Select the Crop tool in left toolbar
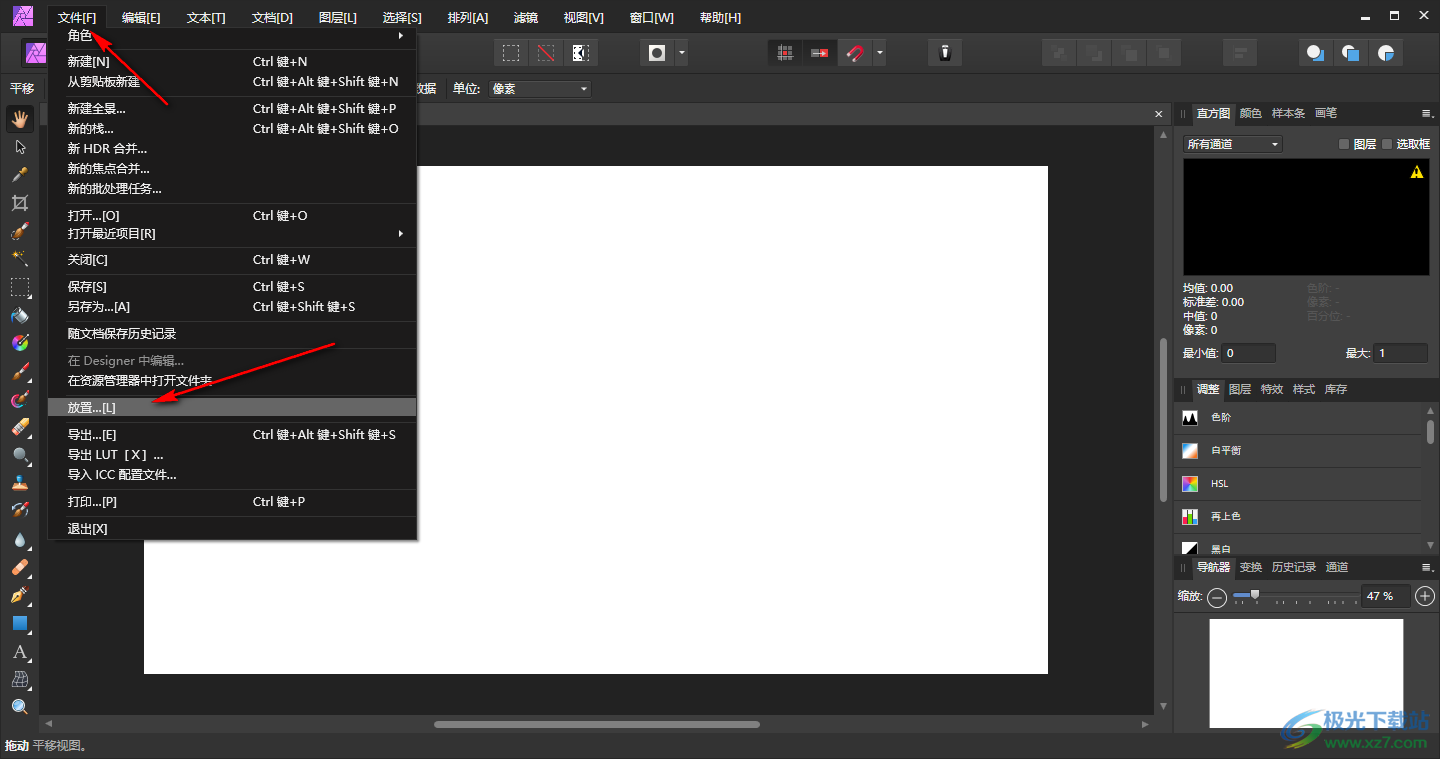The image size is (1440, 759). pyautogui.click(x=19, y=203)
